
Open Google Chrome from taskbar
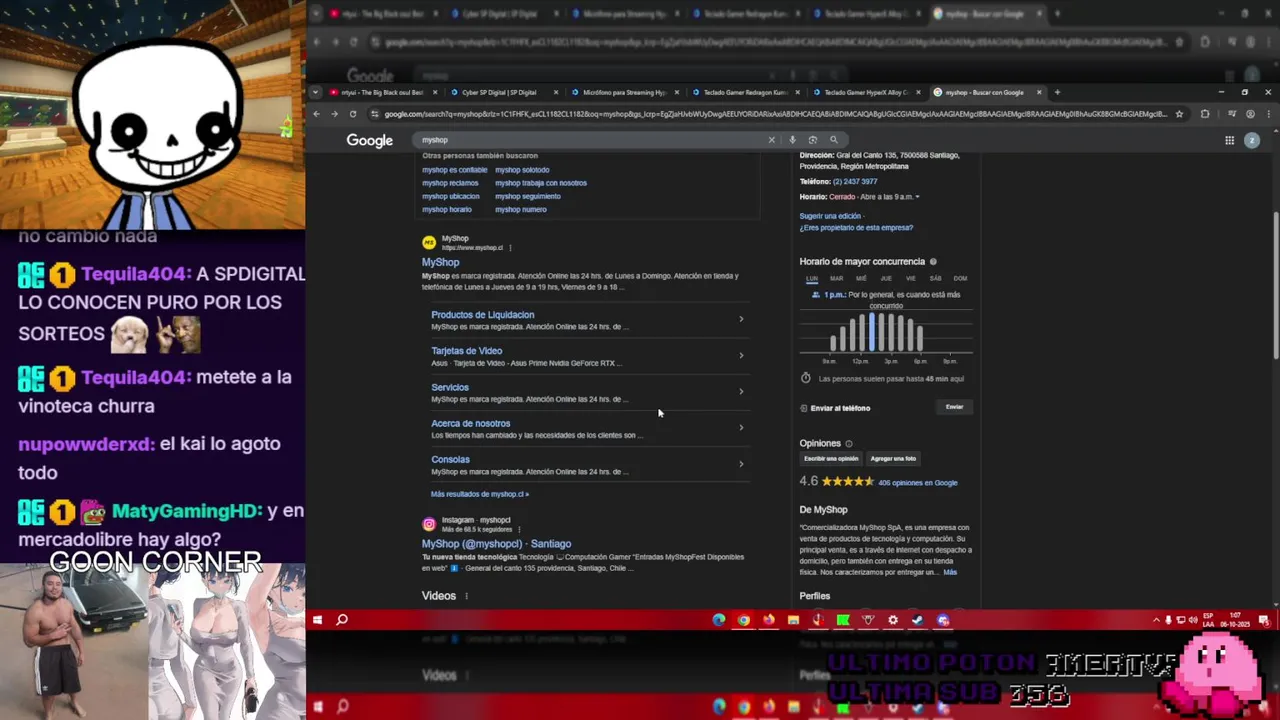[744, 620]
